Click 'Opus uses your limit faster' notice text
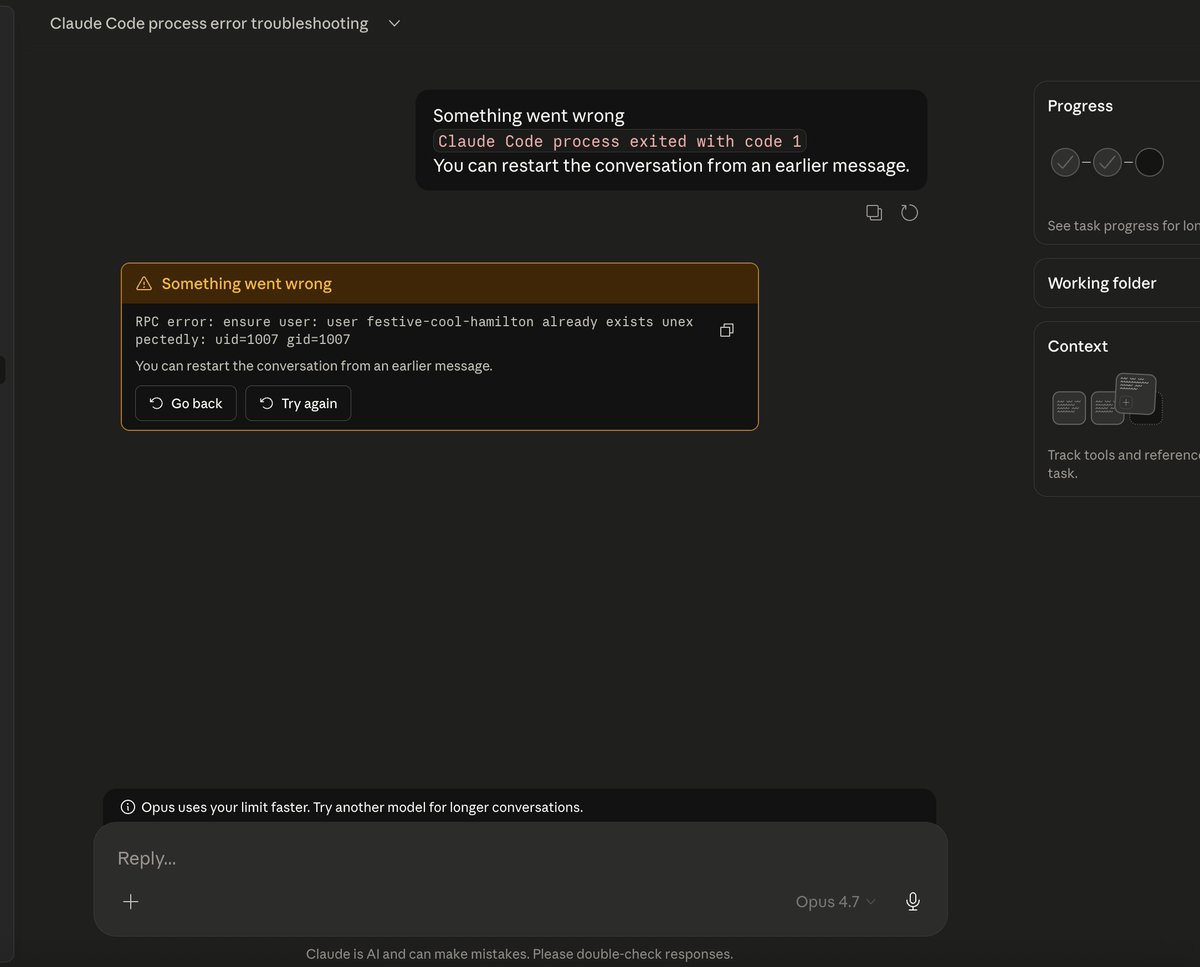This screenshot has height=967, width=1200. tap(362, 807)
